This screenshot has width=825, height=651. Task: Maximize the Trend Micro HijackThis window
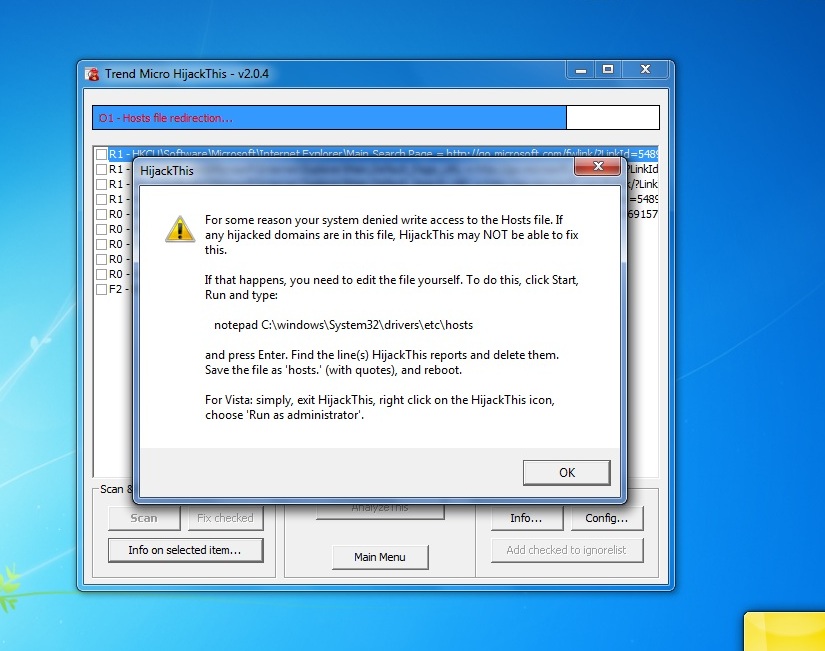(x=608, y=70)
